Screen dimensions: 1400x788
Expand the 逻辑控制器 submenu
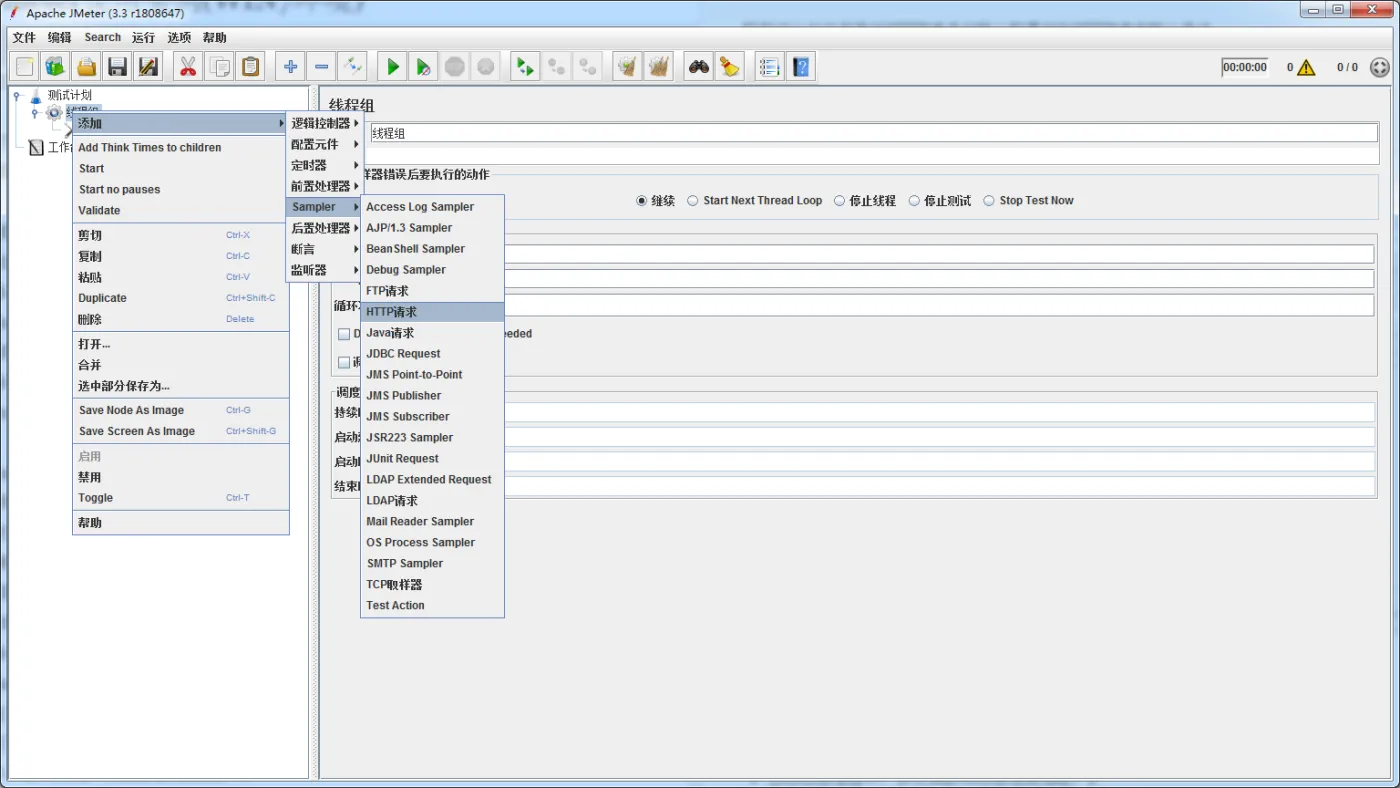click(323, 123)
